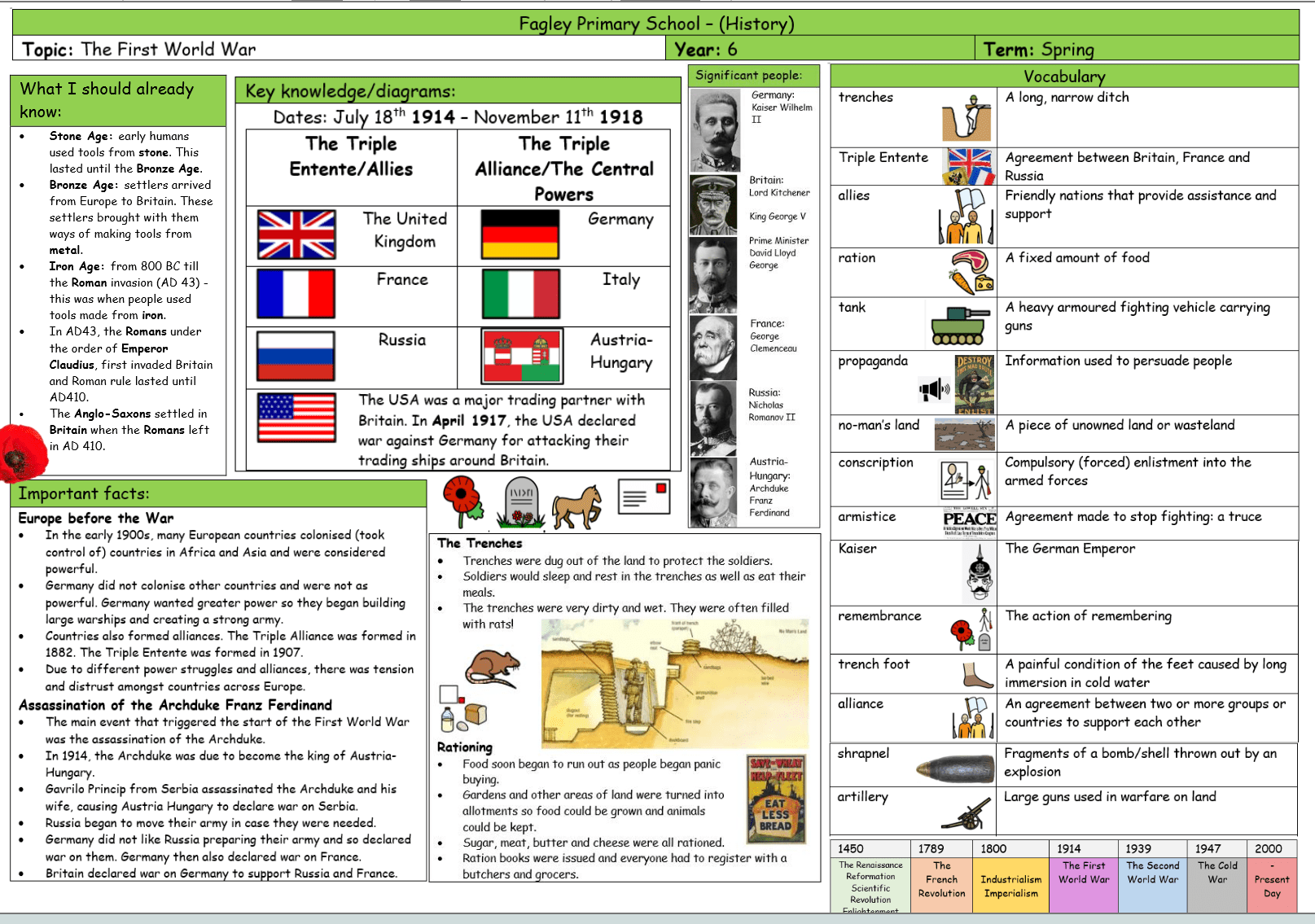Click the Russia flag image
The width and height of the screenshot is (1315, 924).
pyautogui.click(x=296, y=356)
